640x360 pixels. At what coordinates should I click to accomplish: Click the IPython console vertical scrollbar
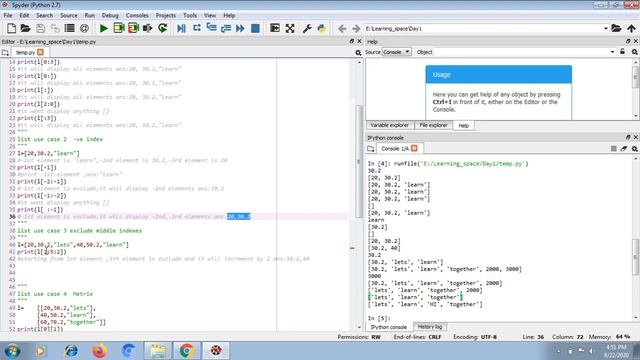636,257
